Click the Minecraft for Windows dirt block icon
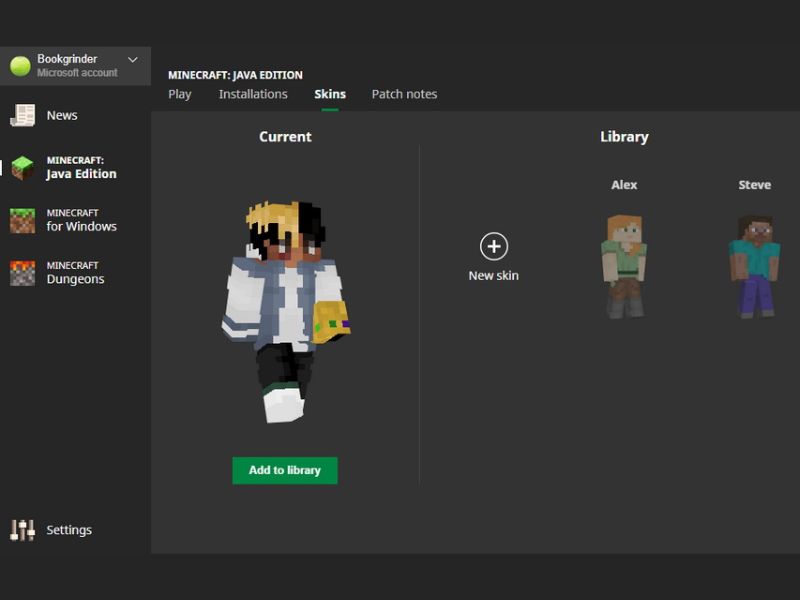 pos(22,220)
